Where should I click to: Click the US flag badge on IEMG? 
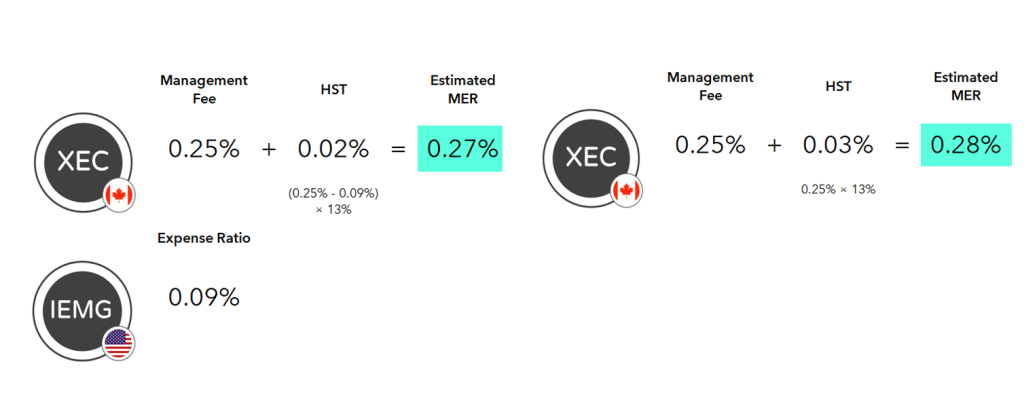tap(119, 344)
